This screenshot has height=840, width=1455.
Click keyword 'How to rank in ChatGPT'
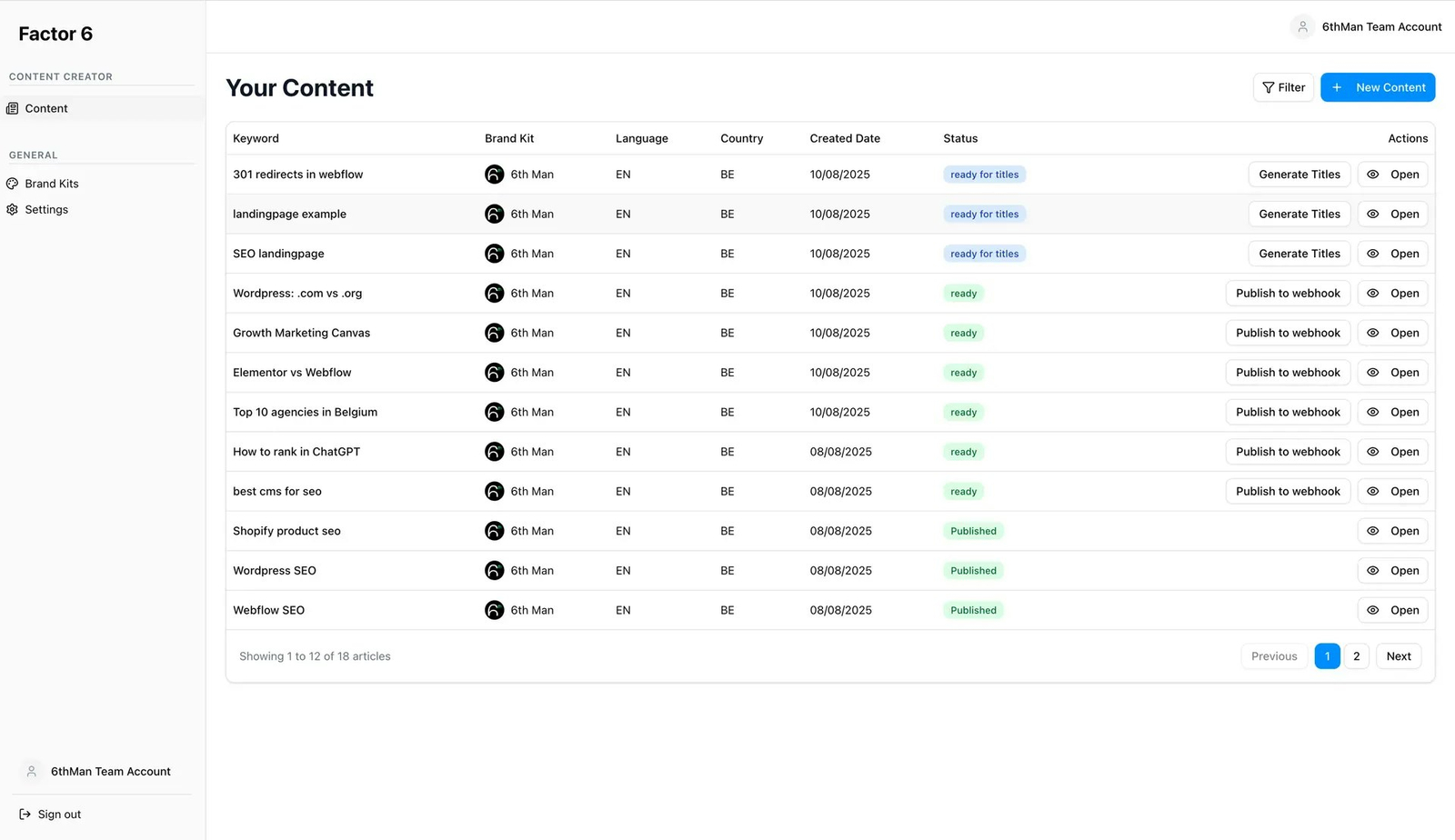point(296,452)
